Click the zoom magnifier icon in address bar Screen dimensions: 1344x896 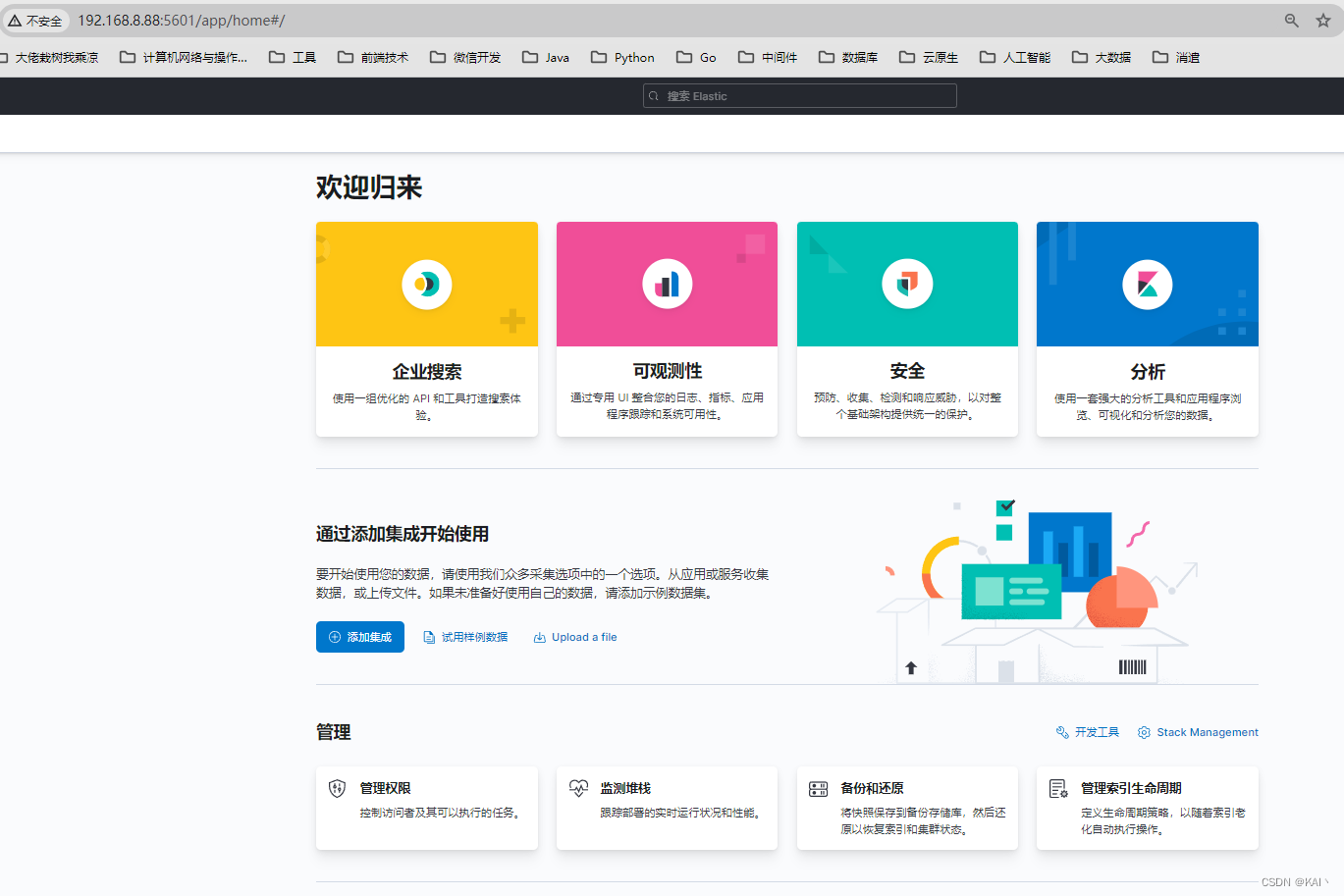click(1292, 21)
